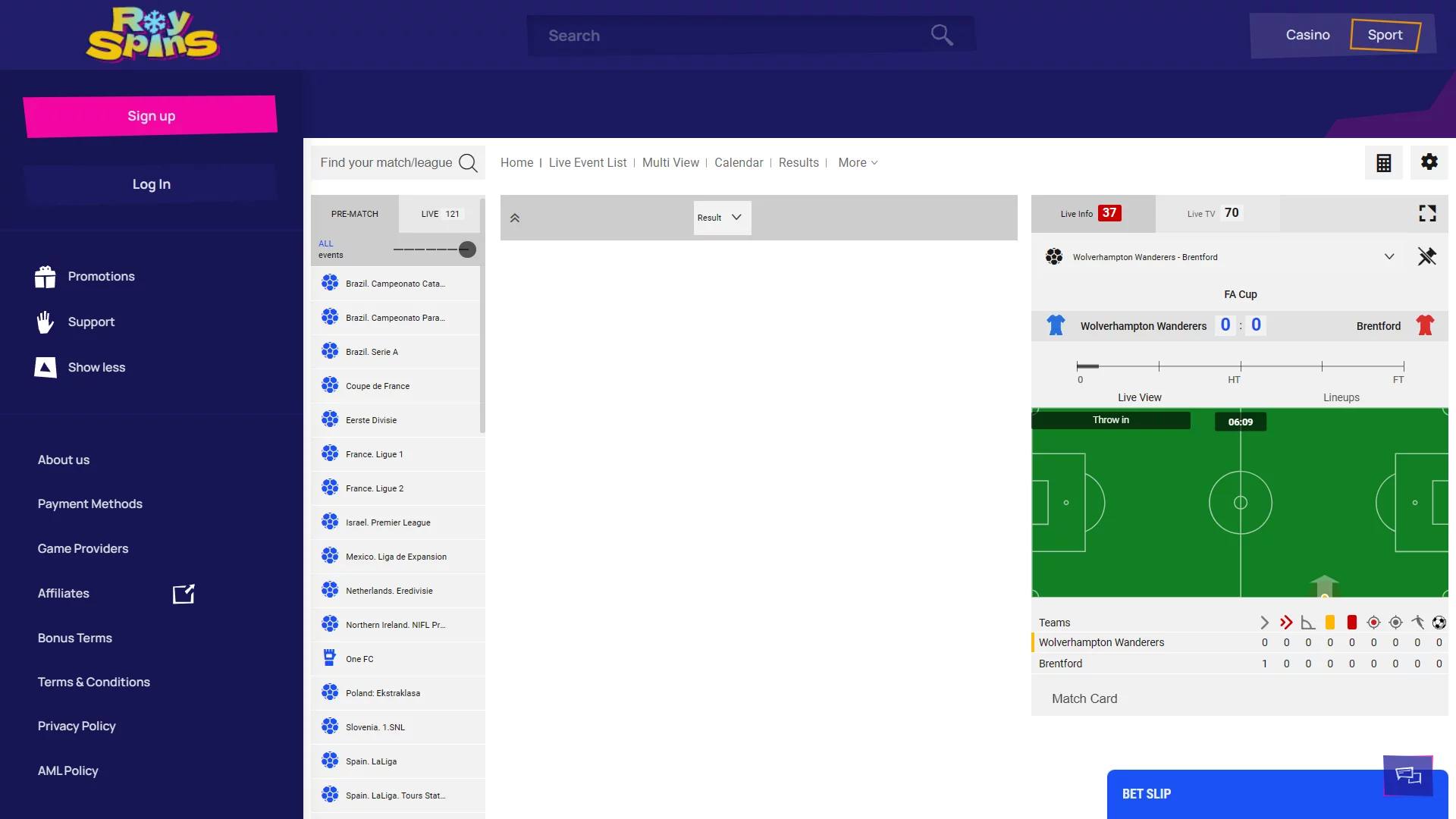Screen dimensions: 1456x819
Task: Go to sportsbook Home
Action: click(516, 163)
